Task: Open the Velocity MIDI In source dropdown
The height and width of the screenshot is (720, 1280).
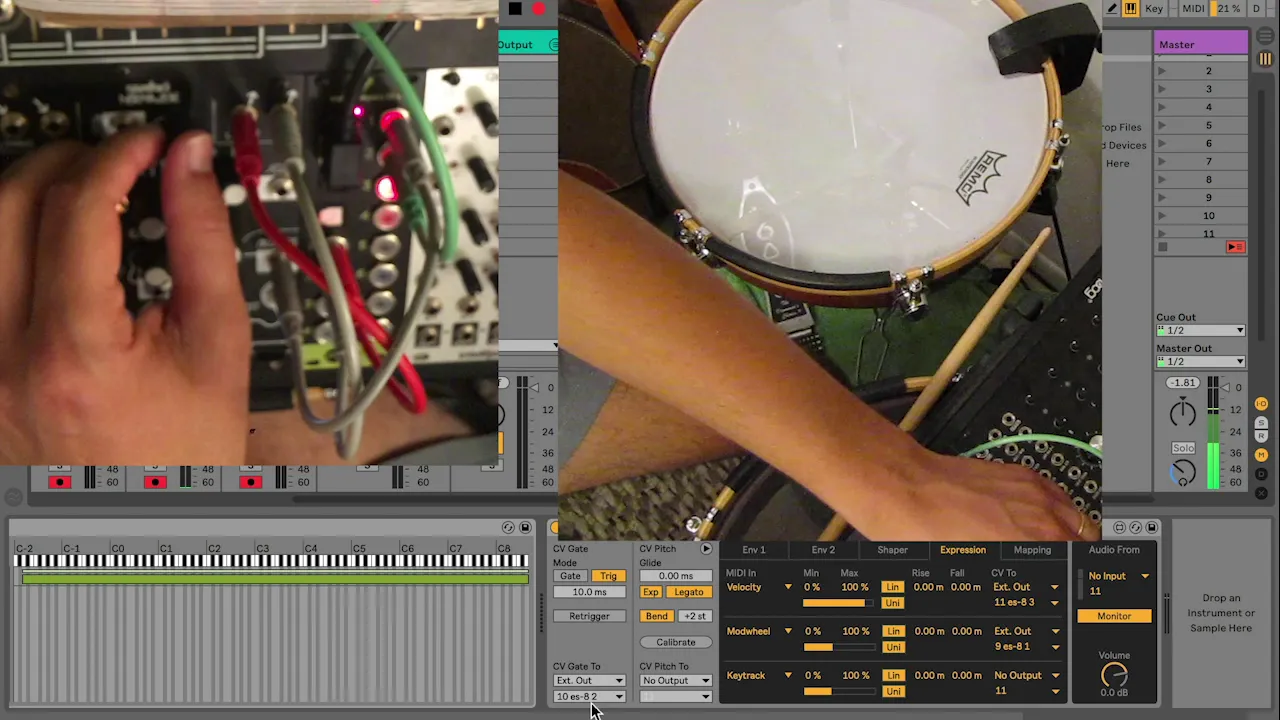Action: (759, 587)
